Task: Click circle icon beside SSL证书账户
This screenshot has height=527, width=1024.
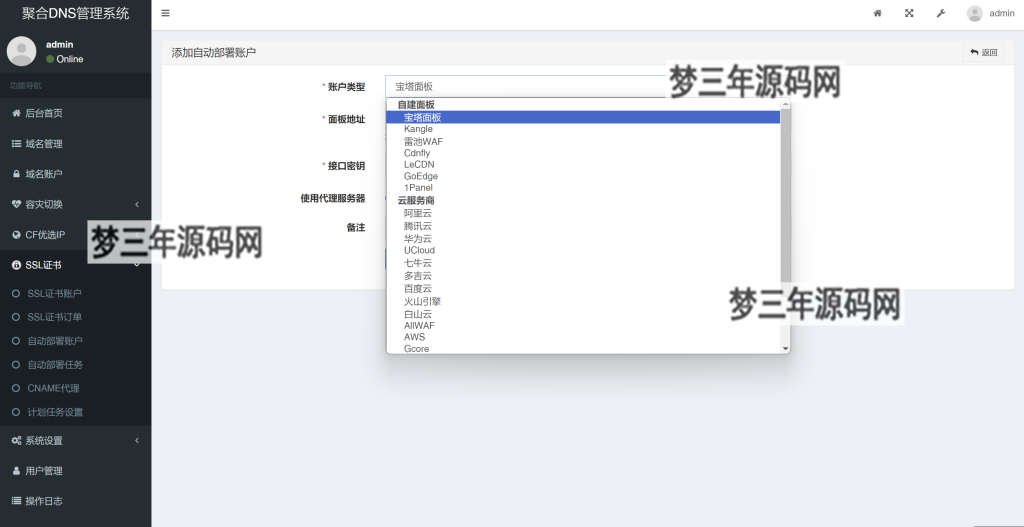Action: pyautogui.click(x=16, y=293)
